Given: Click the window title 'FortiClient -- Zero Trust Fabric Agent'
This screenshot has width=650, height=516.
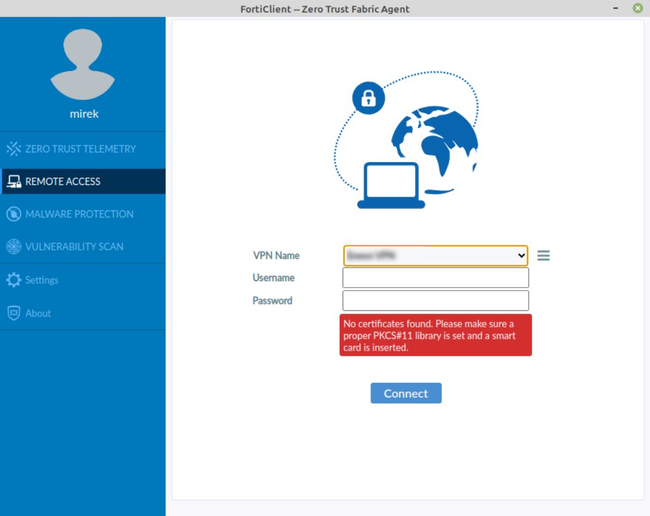Looking at the screenshot, I should tap(325, 9).
